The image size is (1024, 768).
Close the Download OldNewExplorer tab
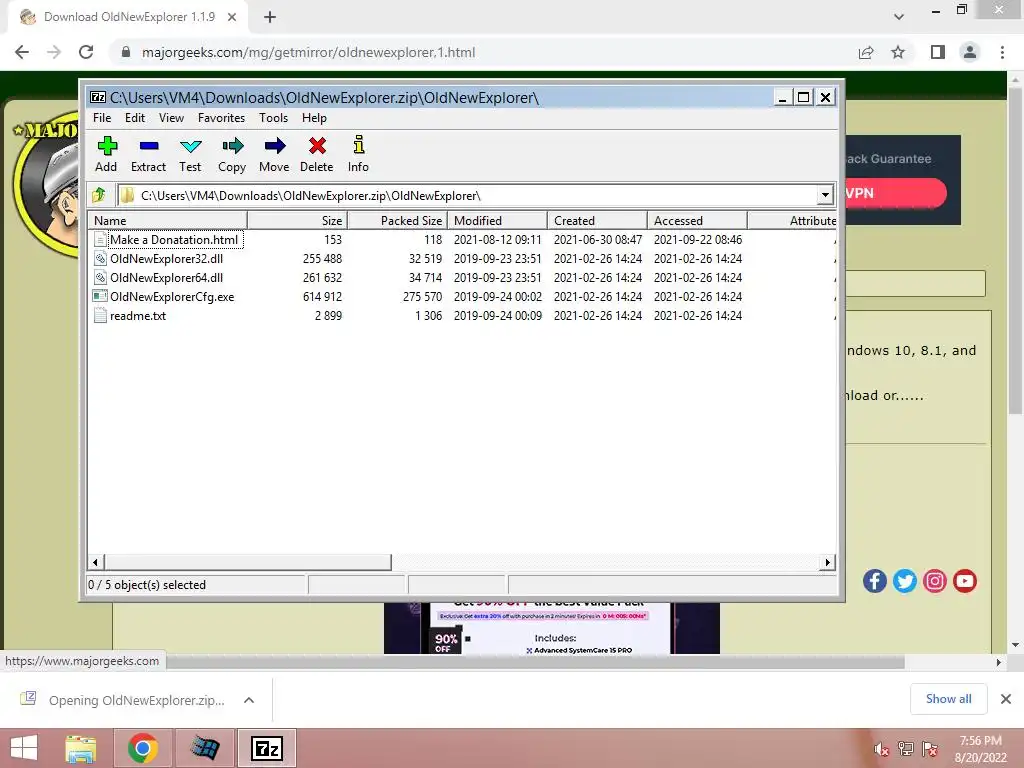coord(232,18)
